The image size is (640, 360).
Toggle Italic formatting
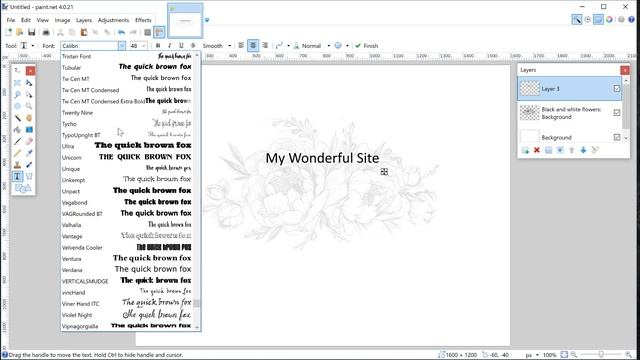pos(169,46)
